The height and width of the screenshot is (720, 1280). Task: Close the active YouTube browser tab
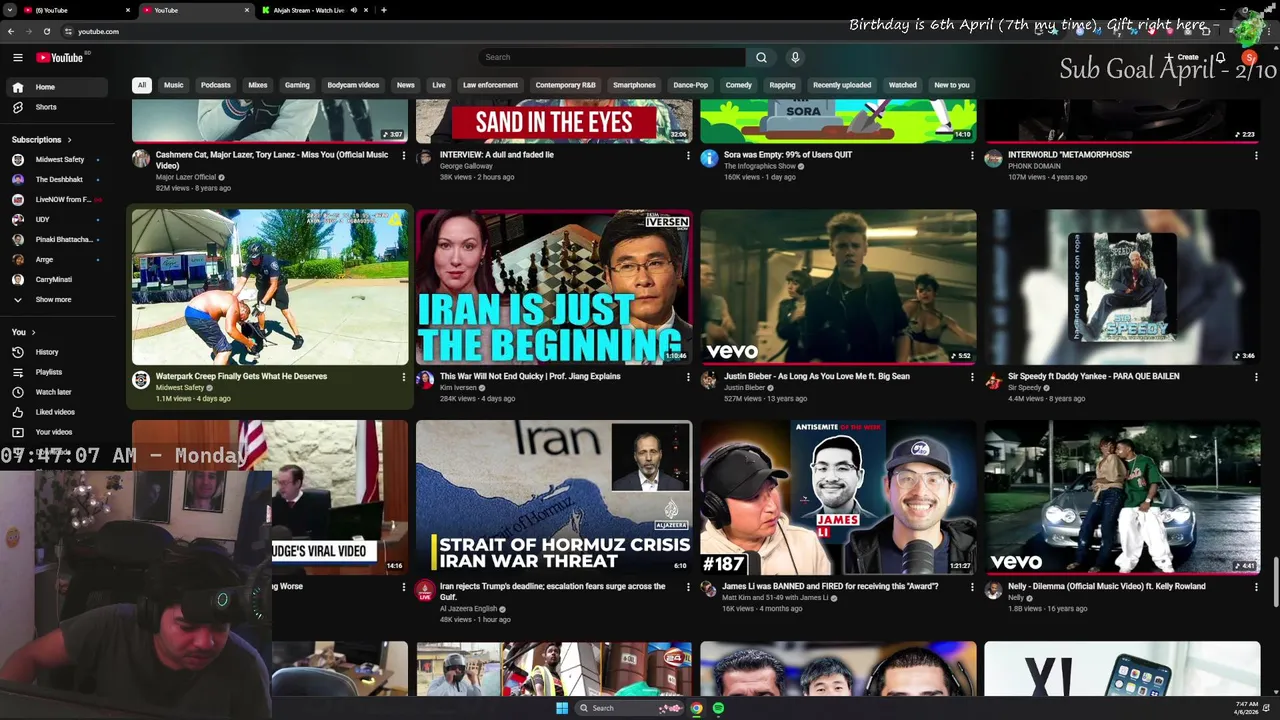pos(246,10)
